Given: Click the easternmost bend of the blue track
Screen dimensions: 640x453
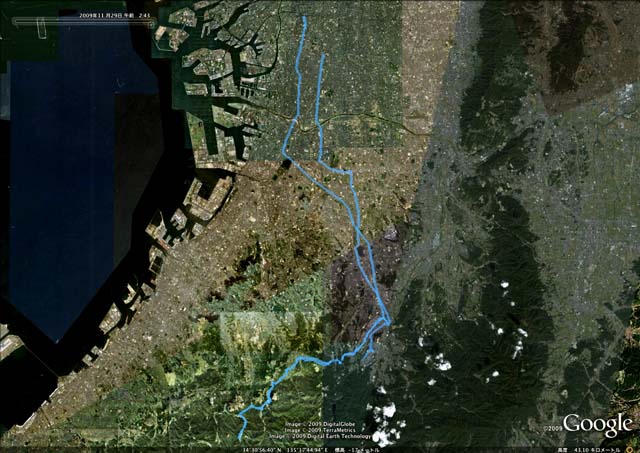Looking at the screenshot, I should coord(388,322).
